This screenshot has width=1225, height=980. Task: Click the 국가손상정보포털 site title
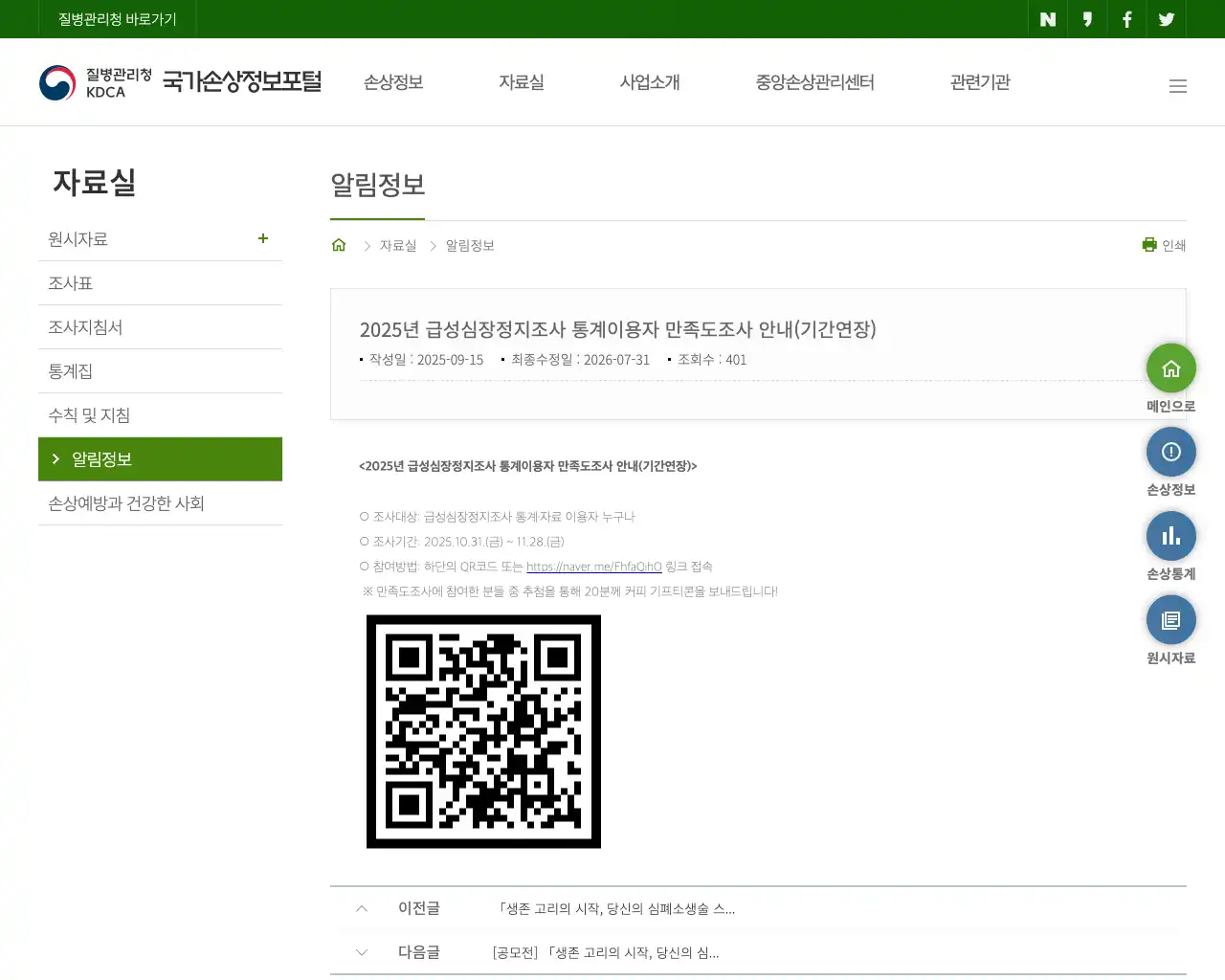click(242, 81)
